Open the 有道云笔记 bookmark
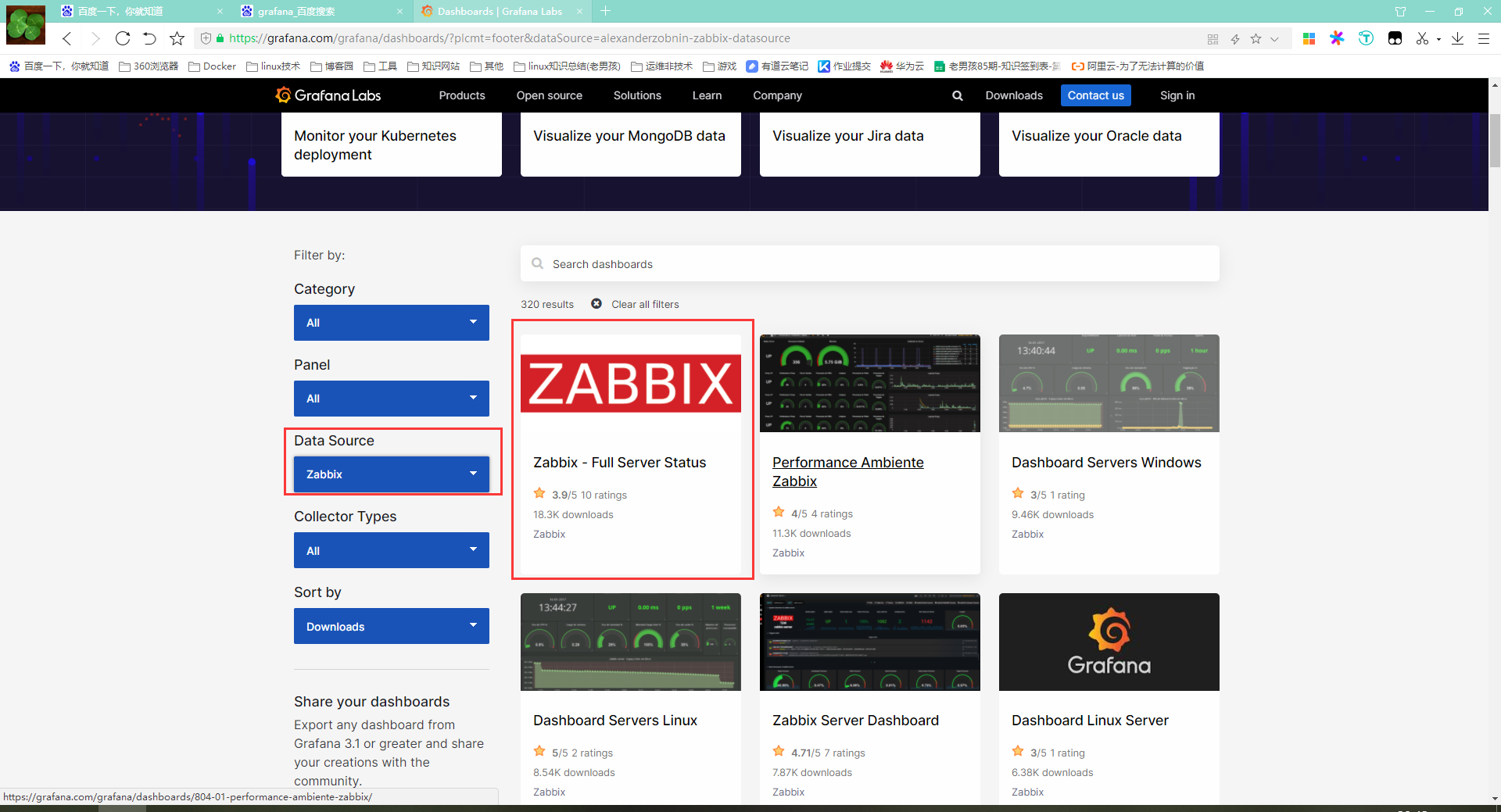Screen dimensions: 1501x812 pos(777,66)
